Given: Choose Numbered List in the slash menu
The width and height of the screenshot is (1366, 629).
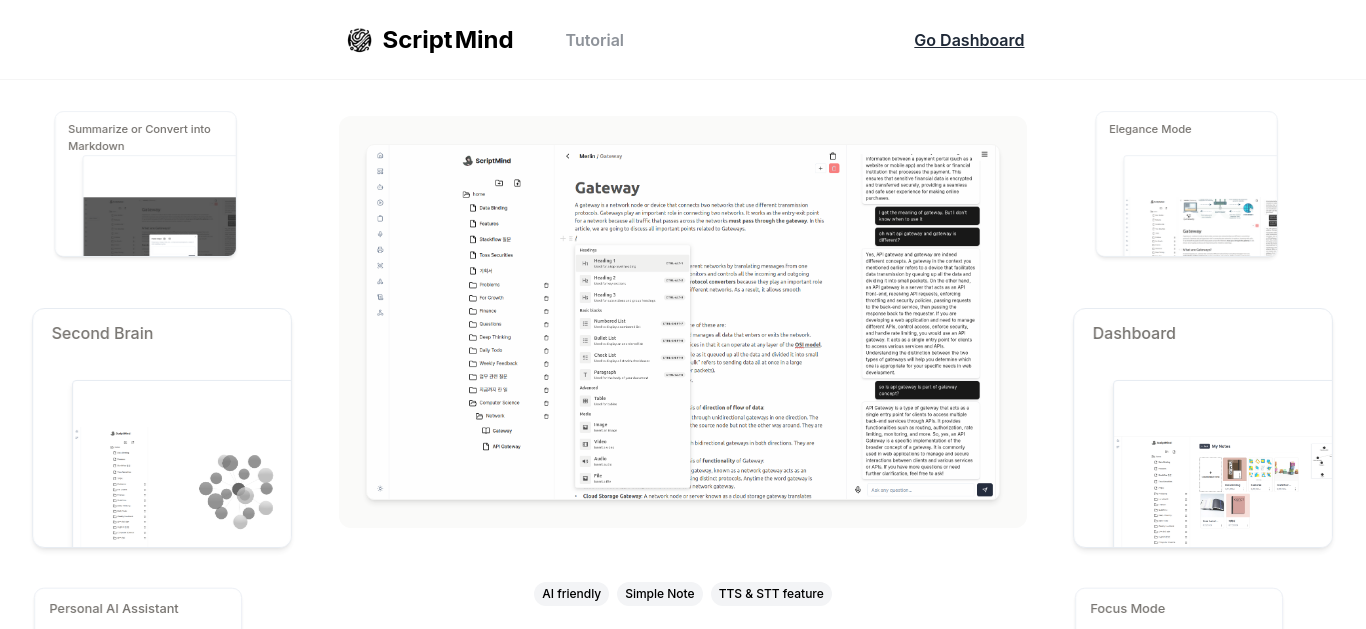Looking at the screenshot, I should tap(633, 323).
